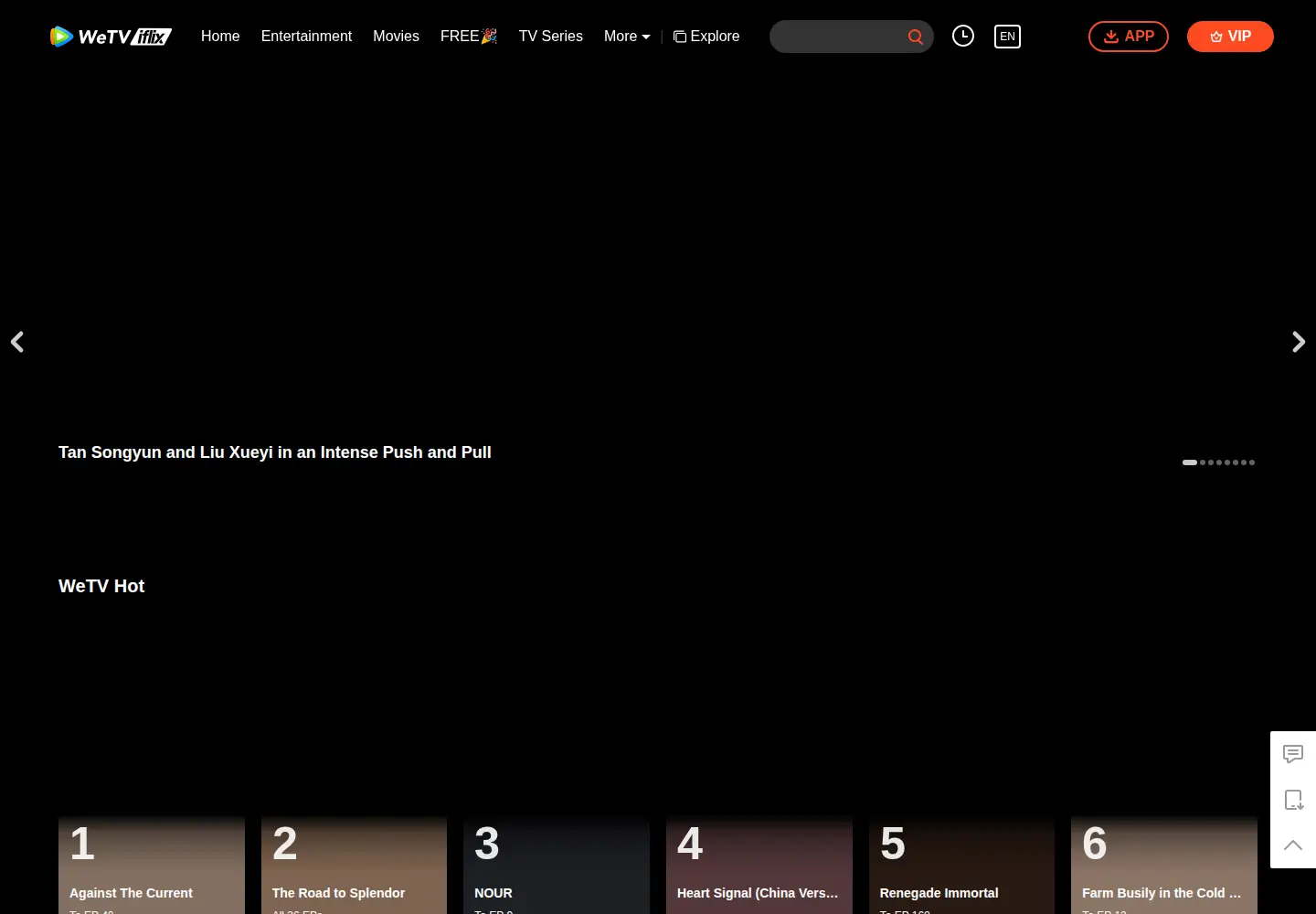Image resolution: width=1316 pixels, height=914 pixels.
Task: Click the download-to-device icon in side panel
Action: (1293, 800)
